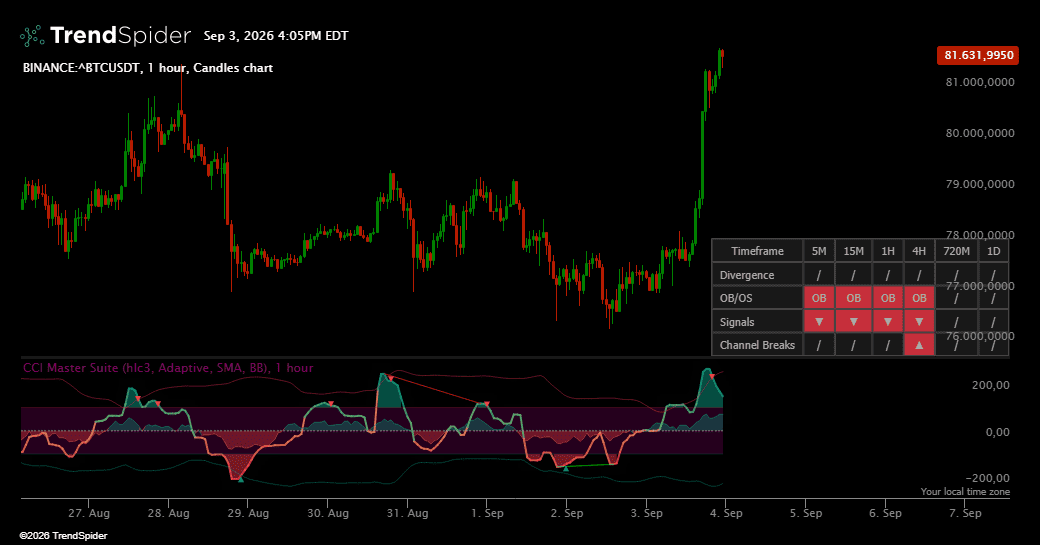Click the 30. Aug date axis label

(x=328, y=513)
